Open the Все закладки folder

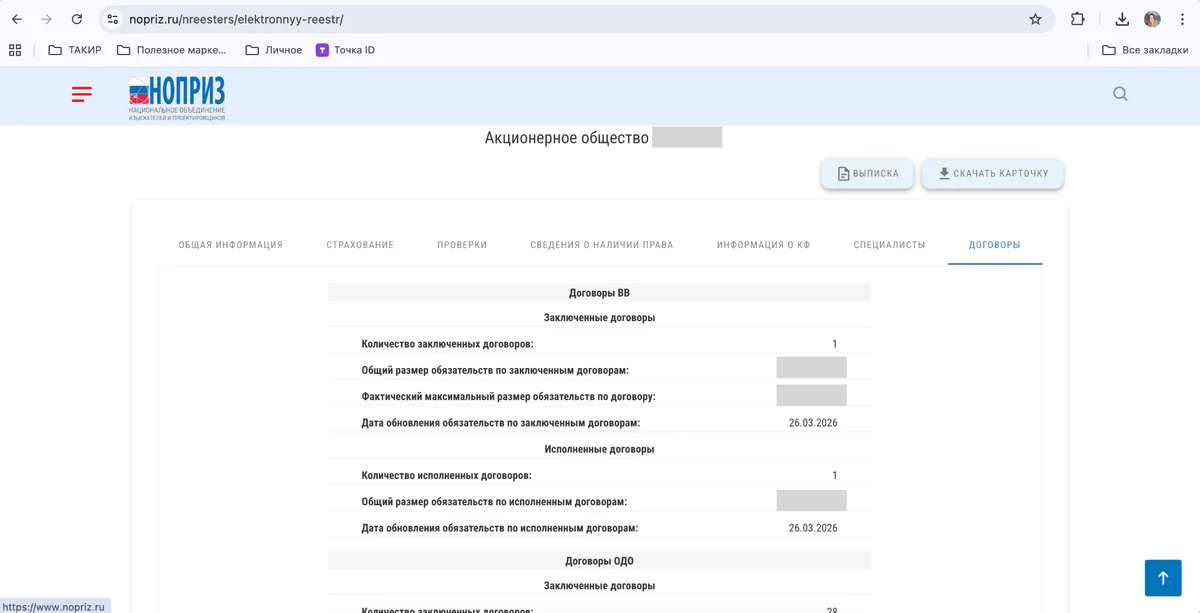1145,50
